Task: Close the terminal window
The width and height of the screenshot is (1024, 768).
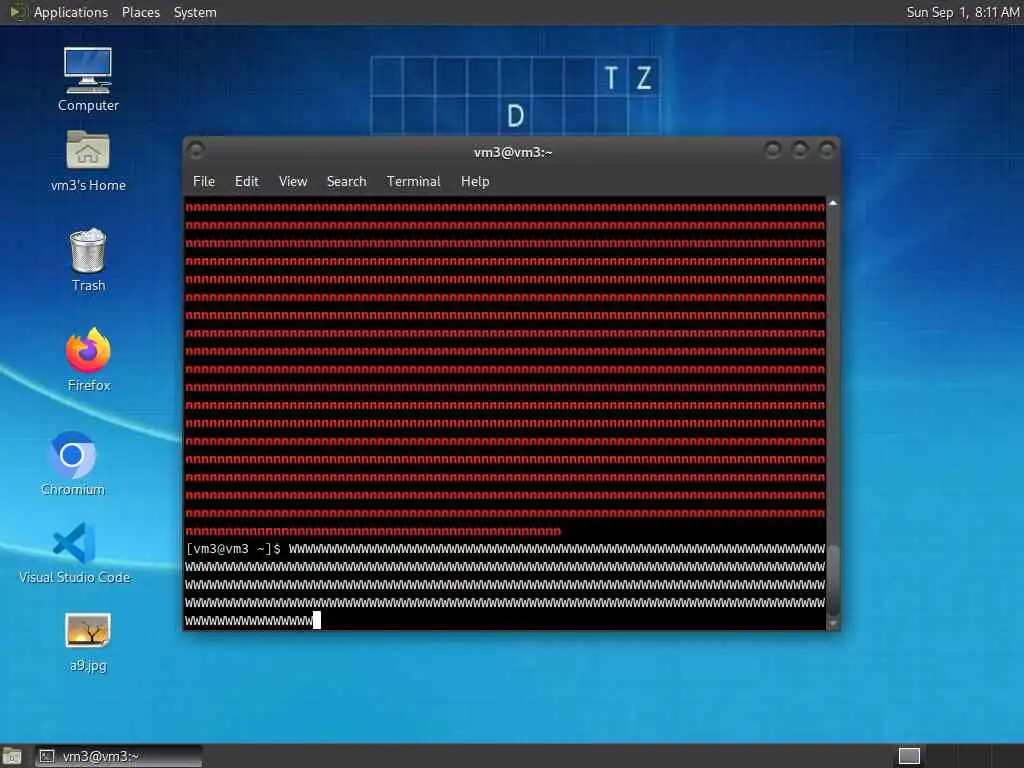Action: [x=827, y=150]
